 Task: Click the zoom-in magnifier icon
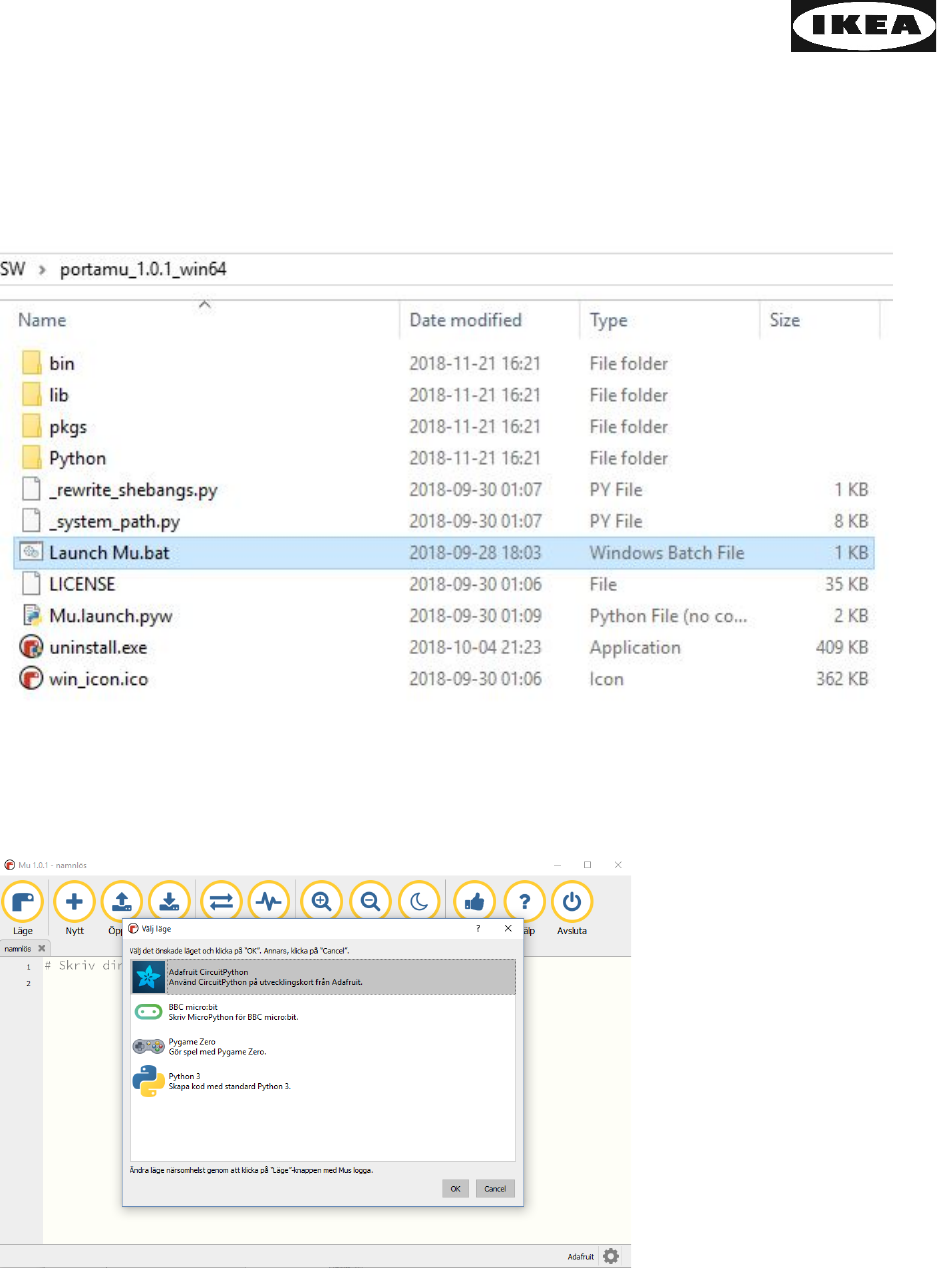pyautogui.click(x=321, y=901)
